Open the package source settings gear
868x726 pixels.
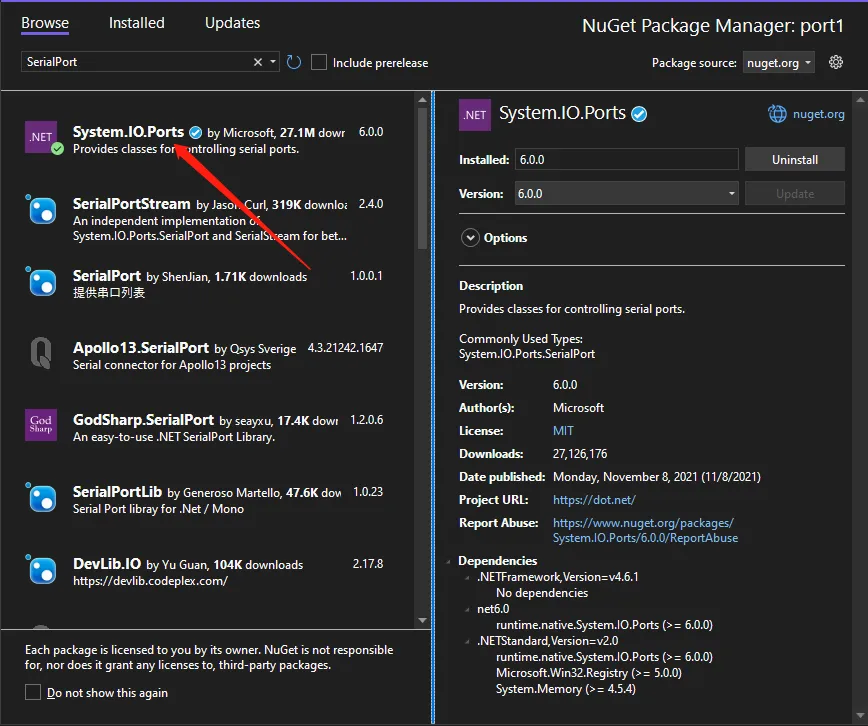pos(836,62)
